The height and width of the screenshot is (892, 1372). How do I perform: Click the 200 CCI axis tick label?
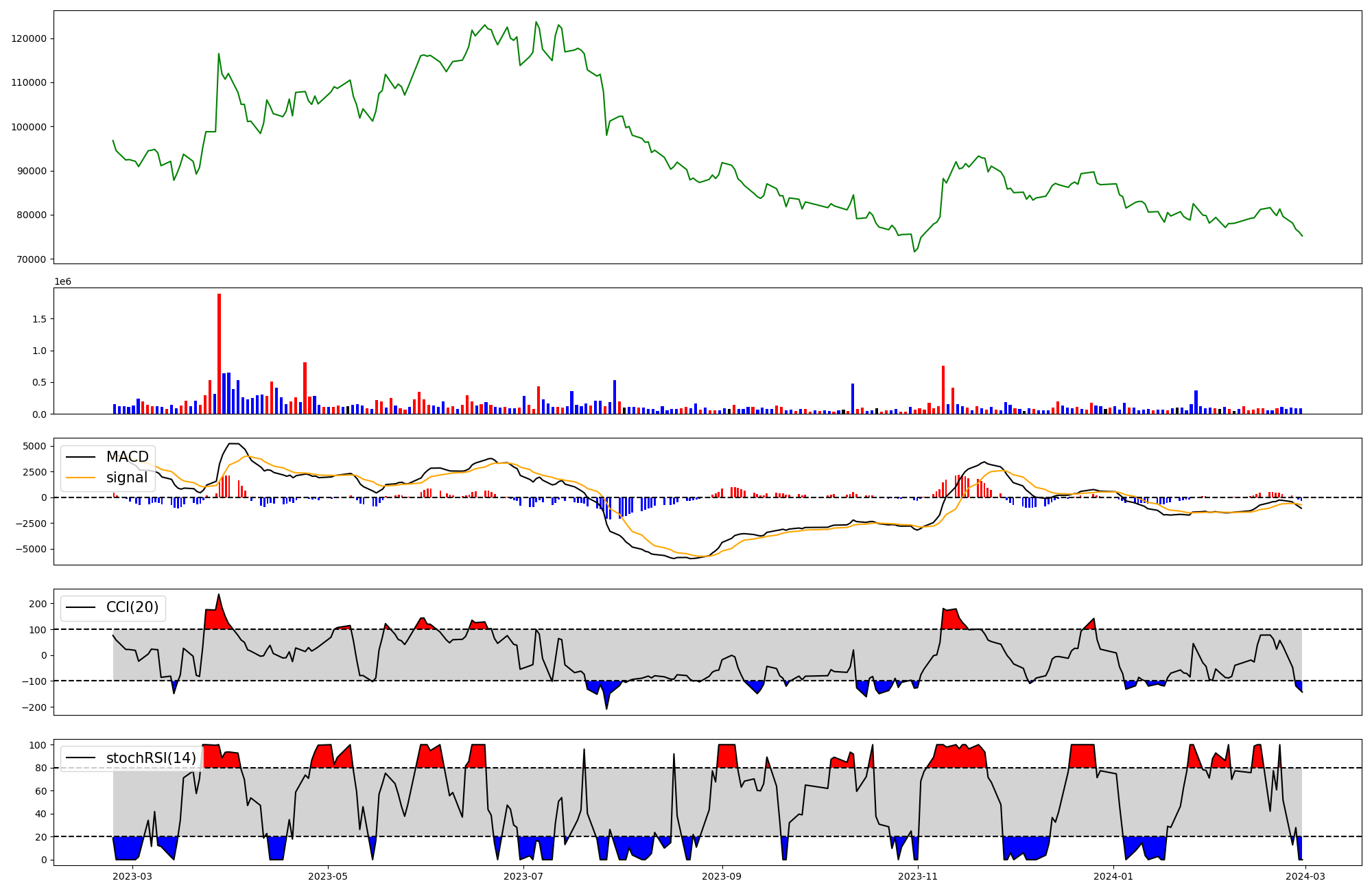point(38,604)
